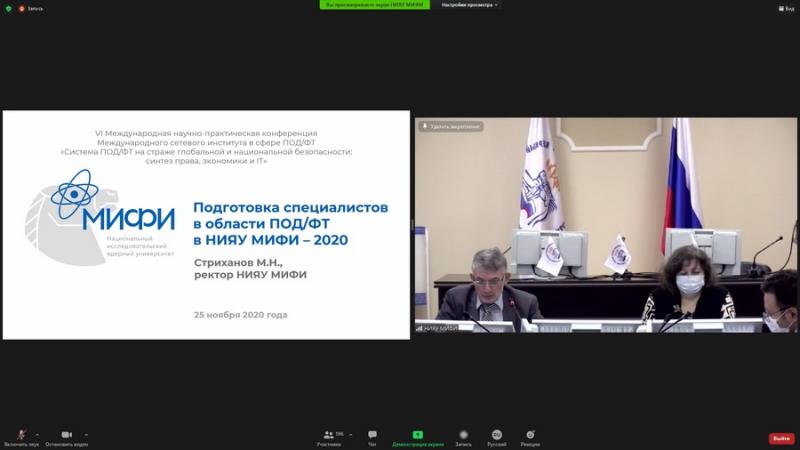Click the pinned speaker video panel

coord(606,225)
